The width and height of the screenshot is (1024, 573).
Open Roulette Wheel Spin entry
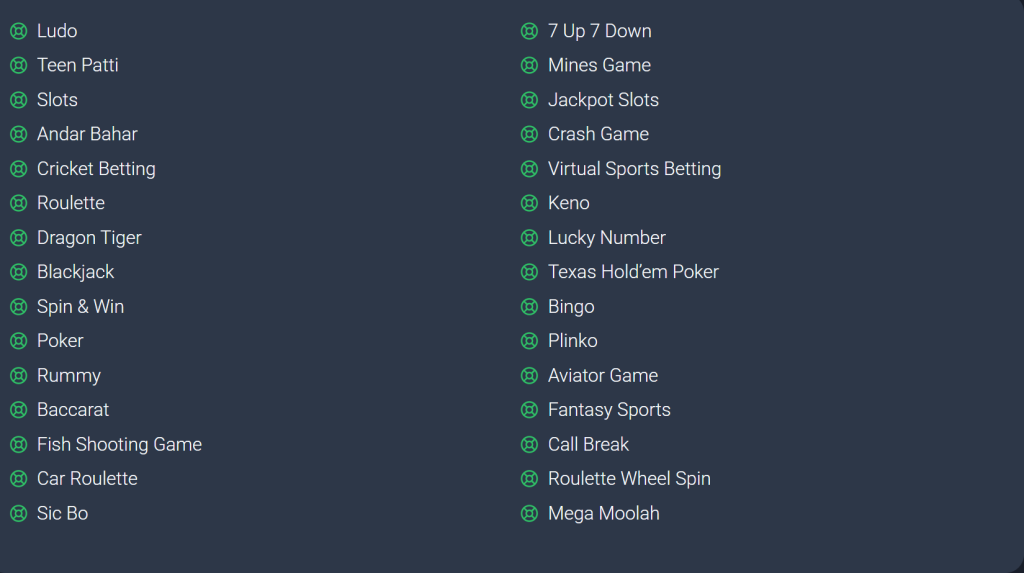(x=629, y=479)
